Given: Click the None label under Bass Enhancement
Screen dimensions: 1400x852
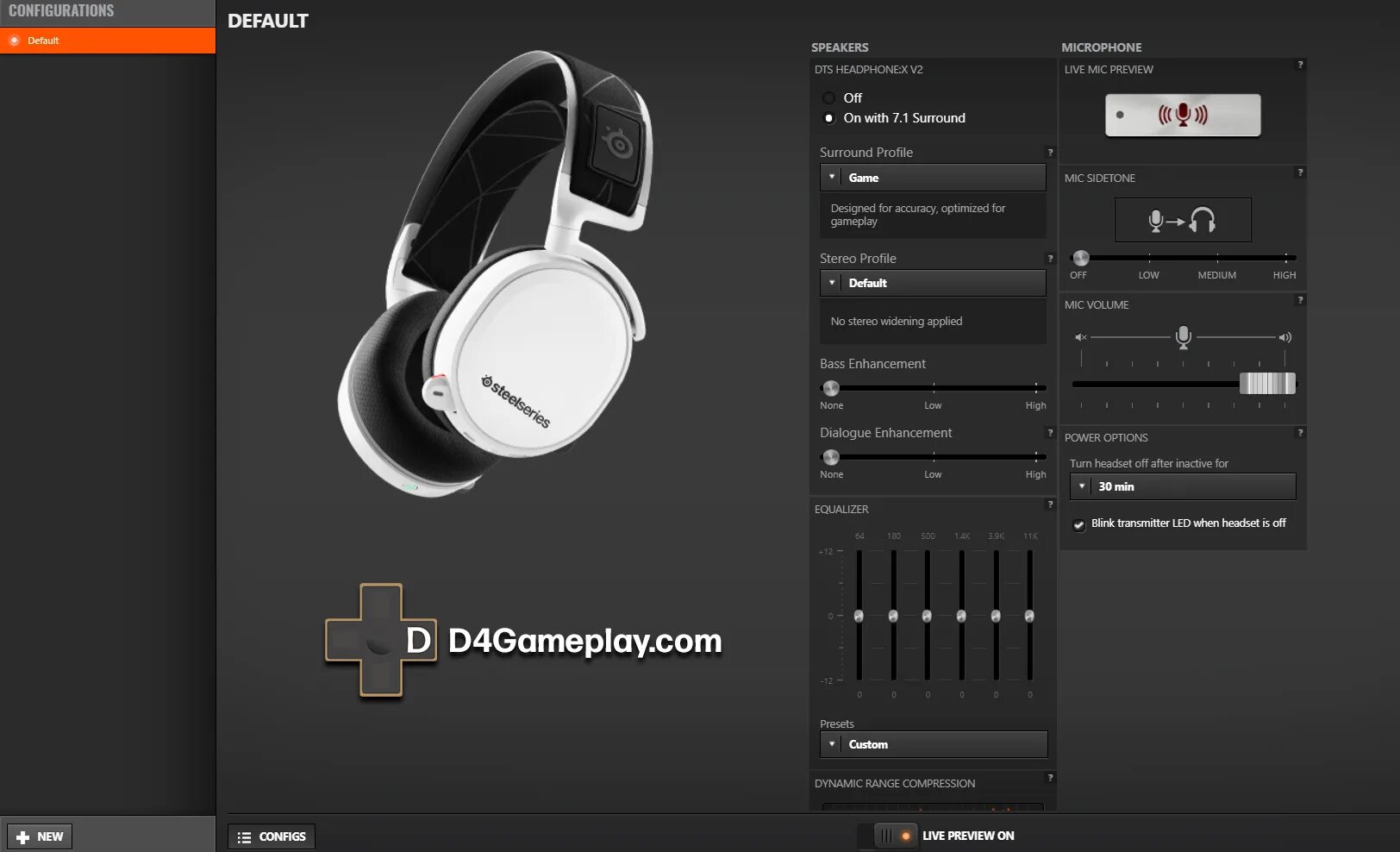Looking at the screenshot, I should [832, 405].
